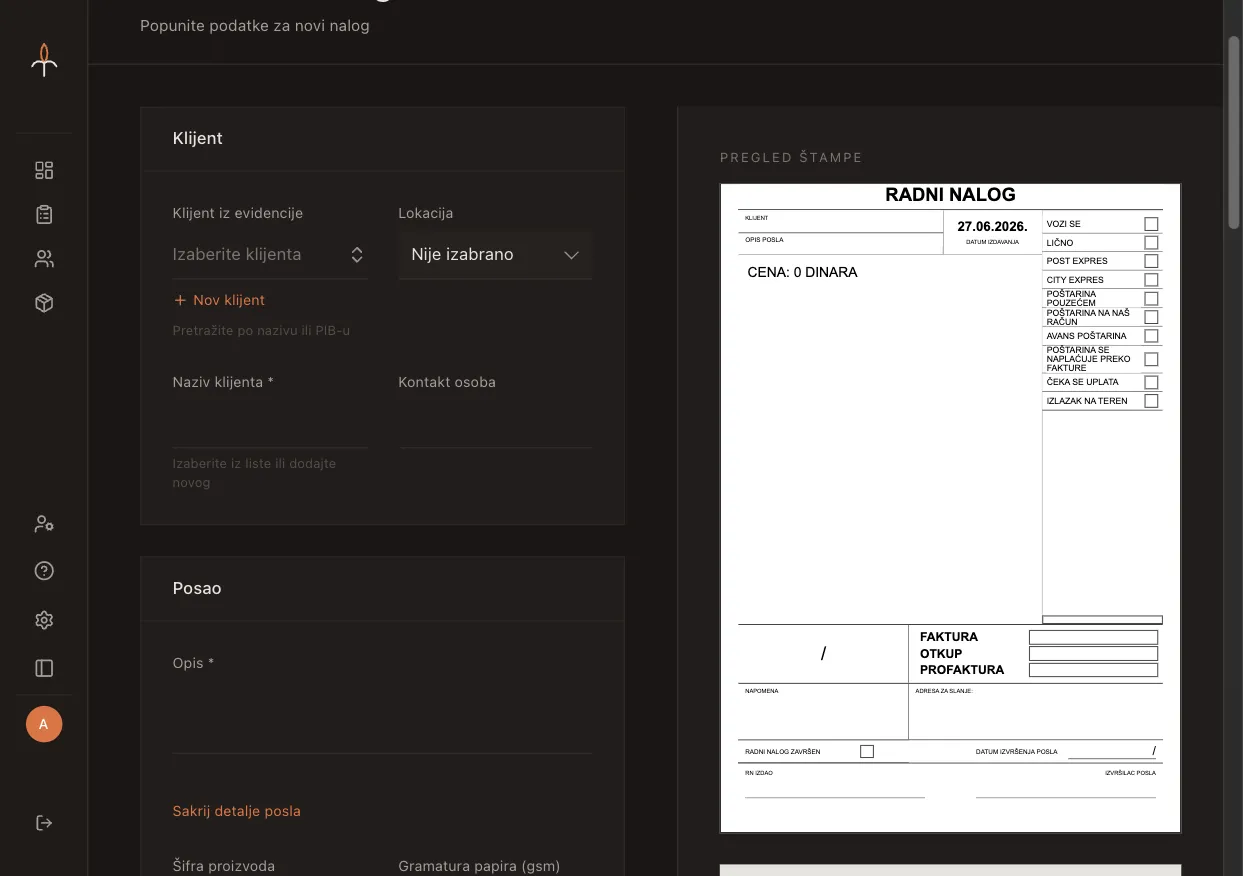Click the CENA: 0 DINARA text

click(802, 272)
